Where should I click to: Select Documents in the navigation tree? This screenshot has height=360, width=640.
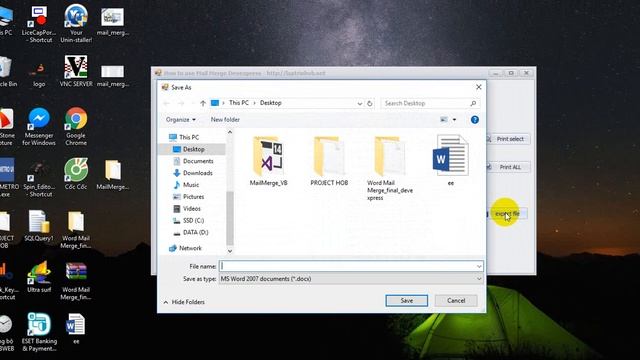[198, 161]
